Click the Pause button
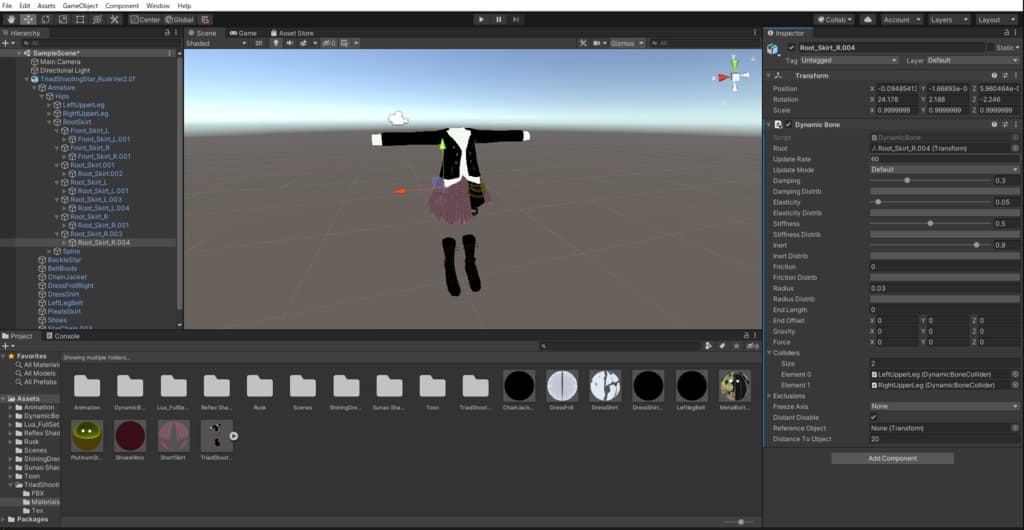The height and width of the screenshot is (530, 1024). tap(499, 19)
